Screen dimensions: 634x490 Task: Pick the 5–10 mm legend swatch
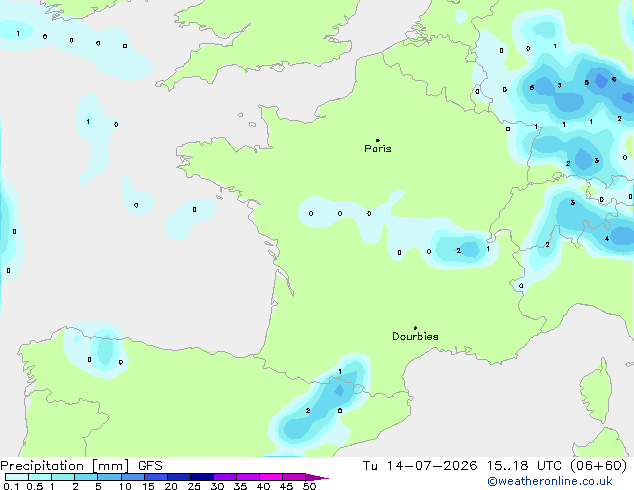pyautogui.click(x=109, y=477)
